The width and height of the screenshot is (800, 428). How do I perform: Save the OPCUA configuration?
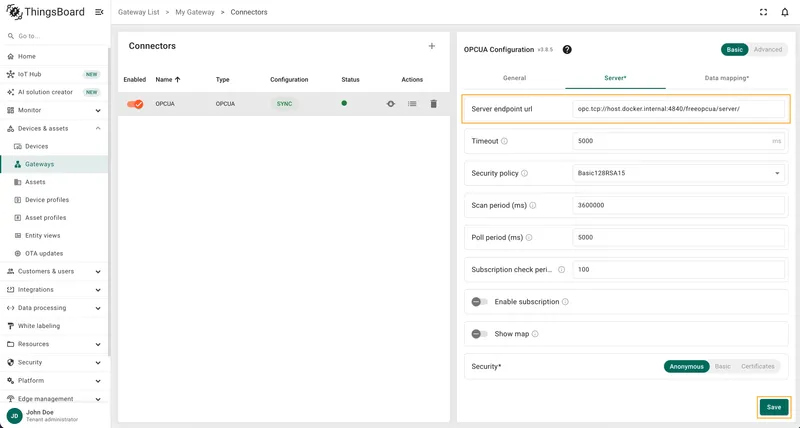click(774, 407)
